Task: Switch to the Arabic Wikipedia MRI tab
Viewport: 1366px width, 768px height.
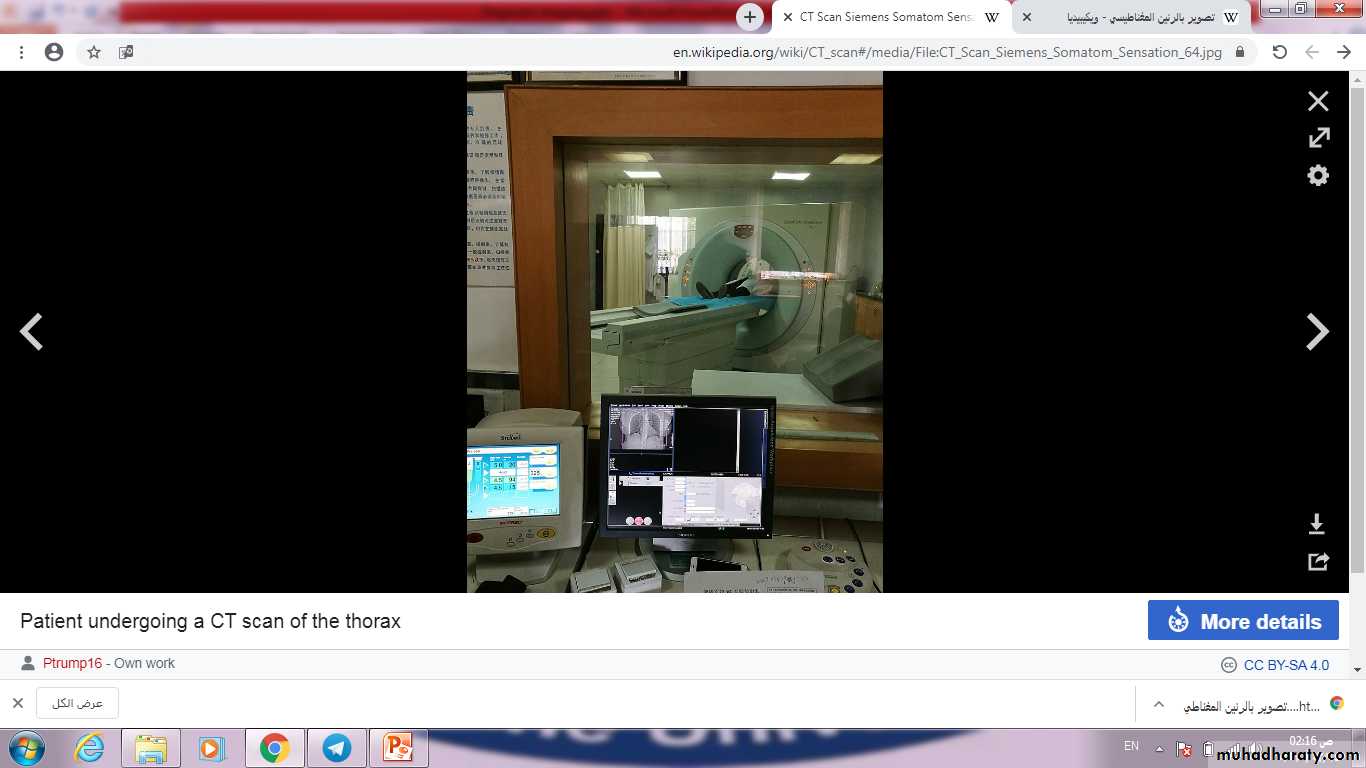Action: pyautogui.click(x=1140, y=17)
